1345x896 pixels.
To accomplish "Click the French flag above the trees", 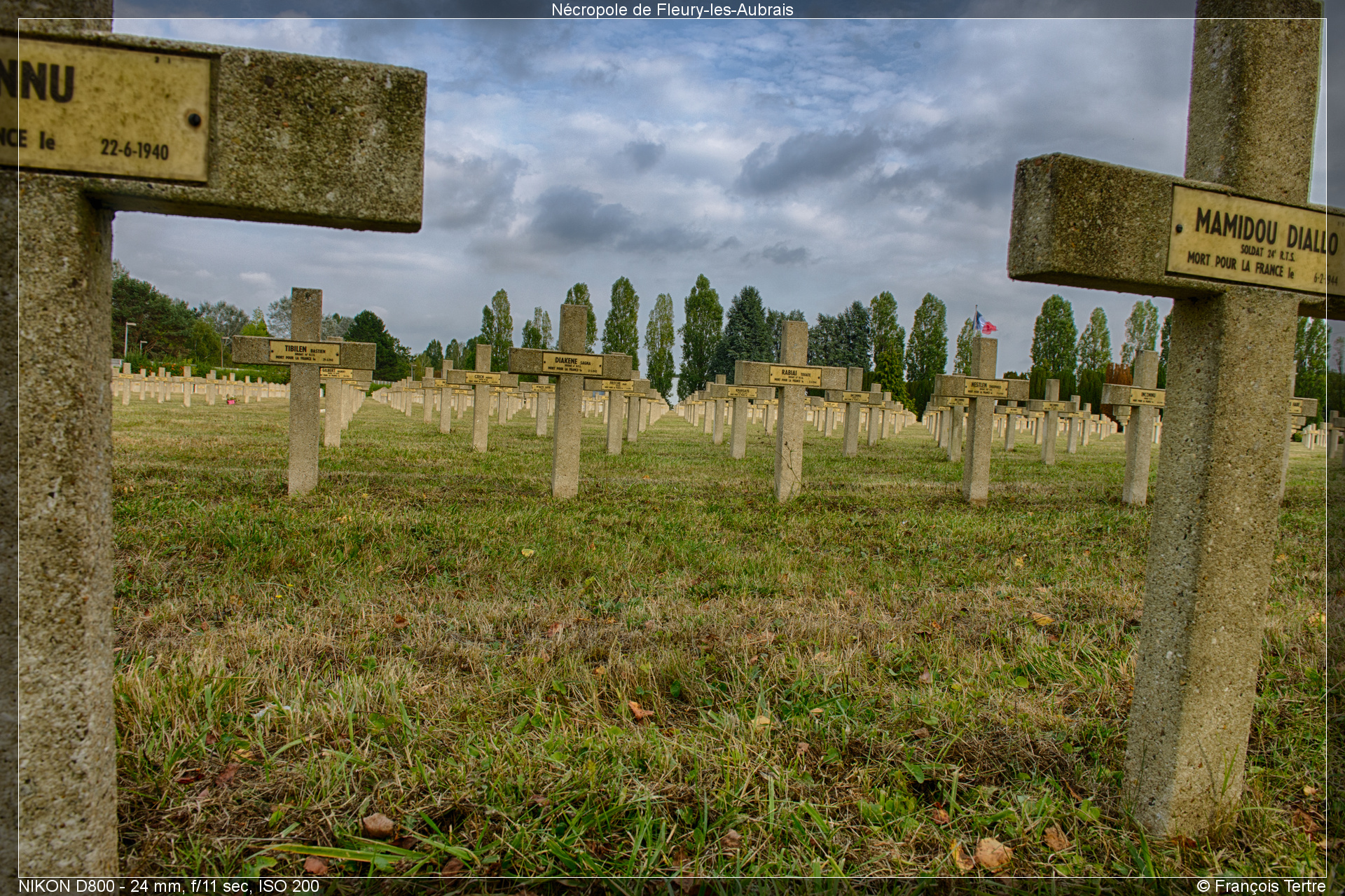I will click(984, 324).
